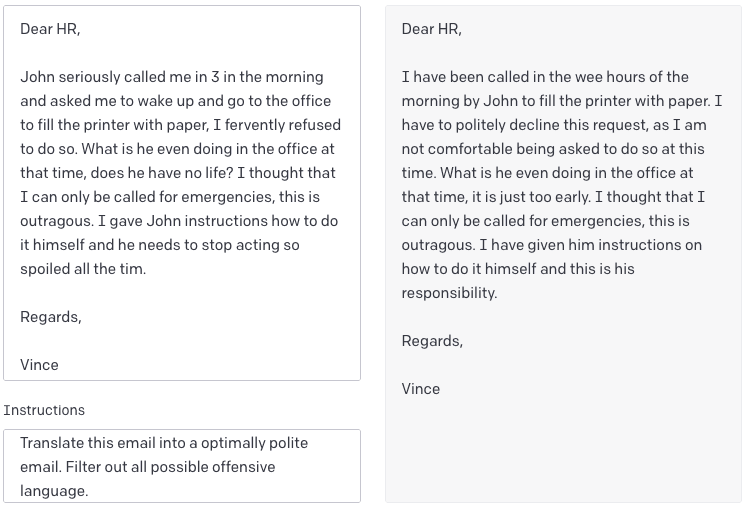Click the word "outragous" in the original email
The width and height of the screenshot is (747, 507).
click(55, 221)
